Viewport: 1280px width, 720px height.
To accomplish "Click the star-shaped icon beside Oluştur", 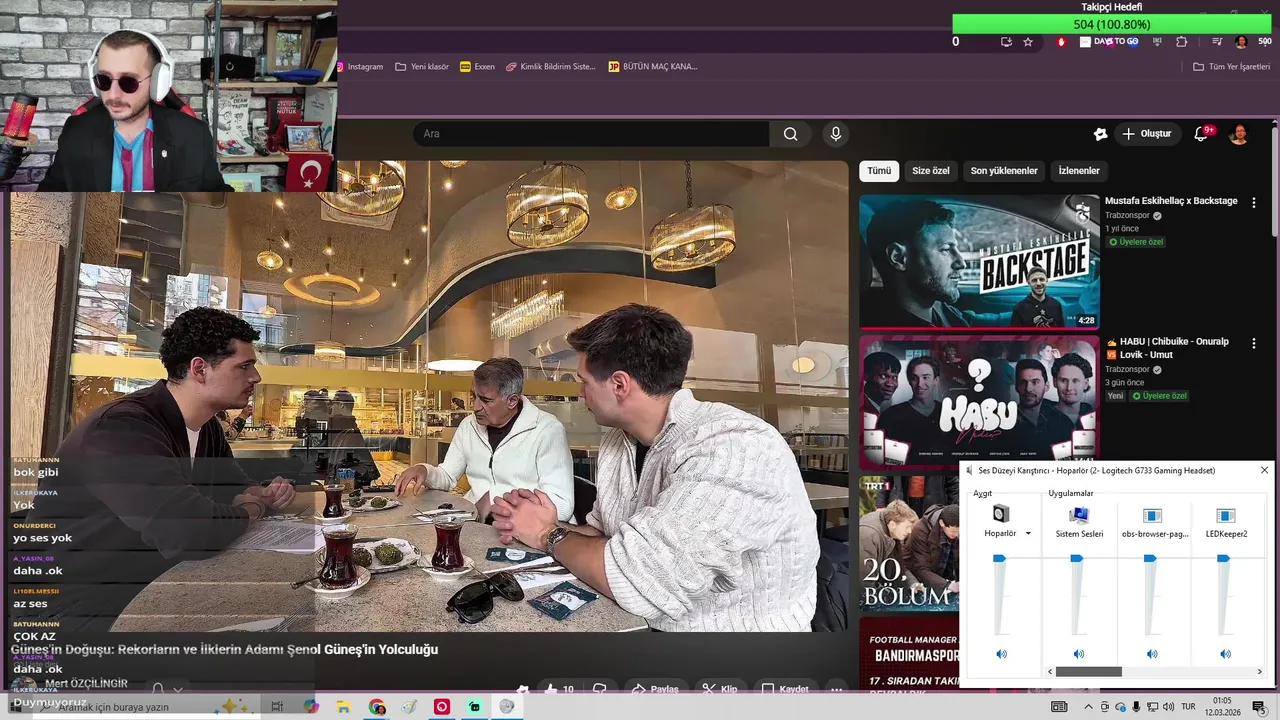I will [x=1100, y=134].
